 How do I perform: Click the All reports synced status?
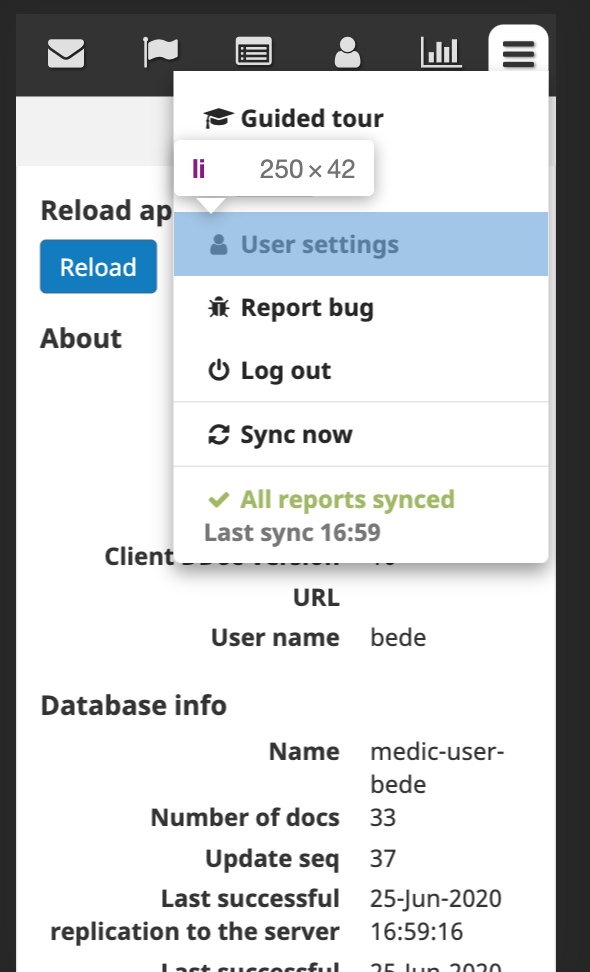[x=347, y=500]
